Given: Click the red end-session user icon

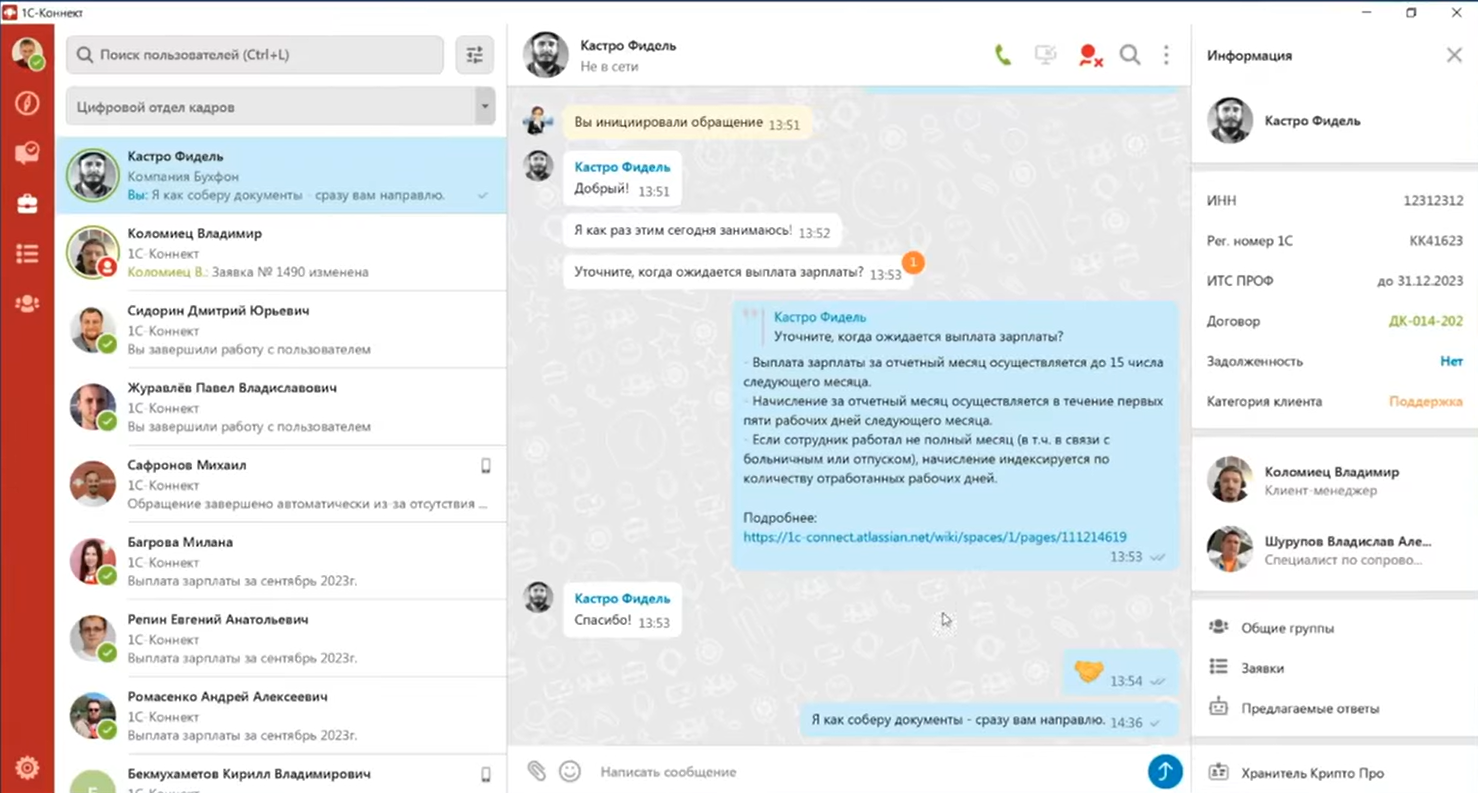Looking at the screenshot, I should (1089, 56).
